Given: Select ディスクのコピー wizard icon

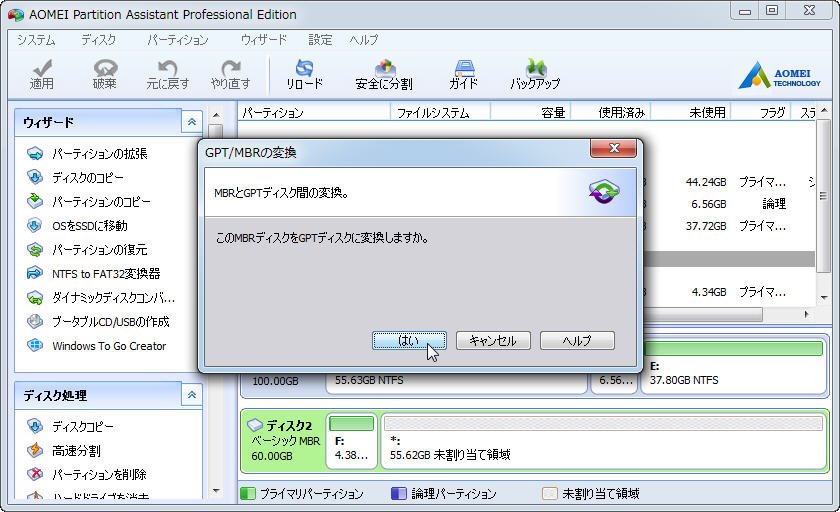Looking at the screenshot, I should coord(35,177).
